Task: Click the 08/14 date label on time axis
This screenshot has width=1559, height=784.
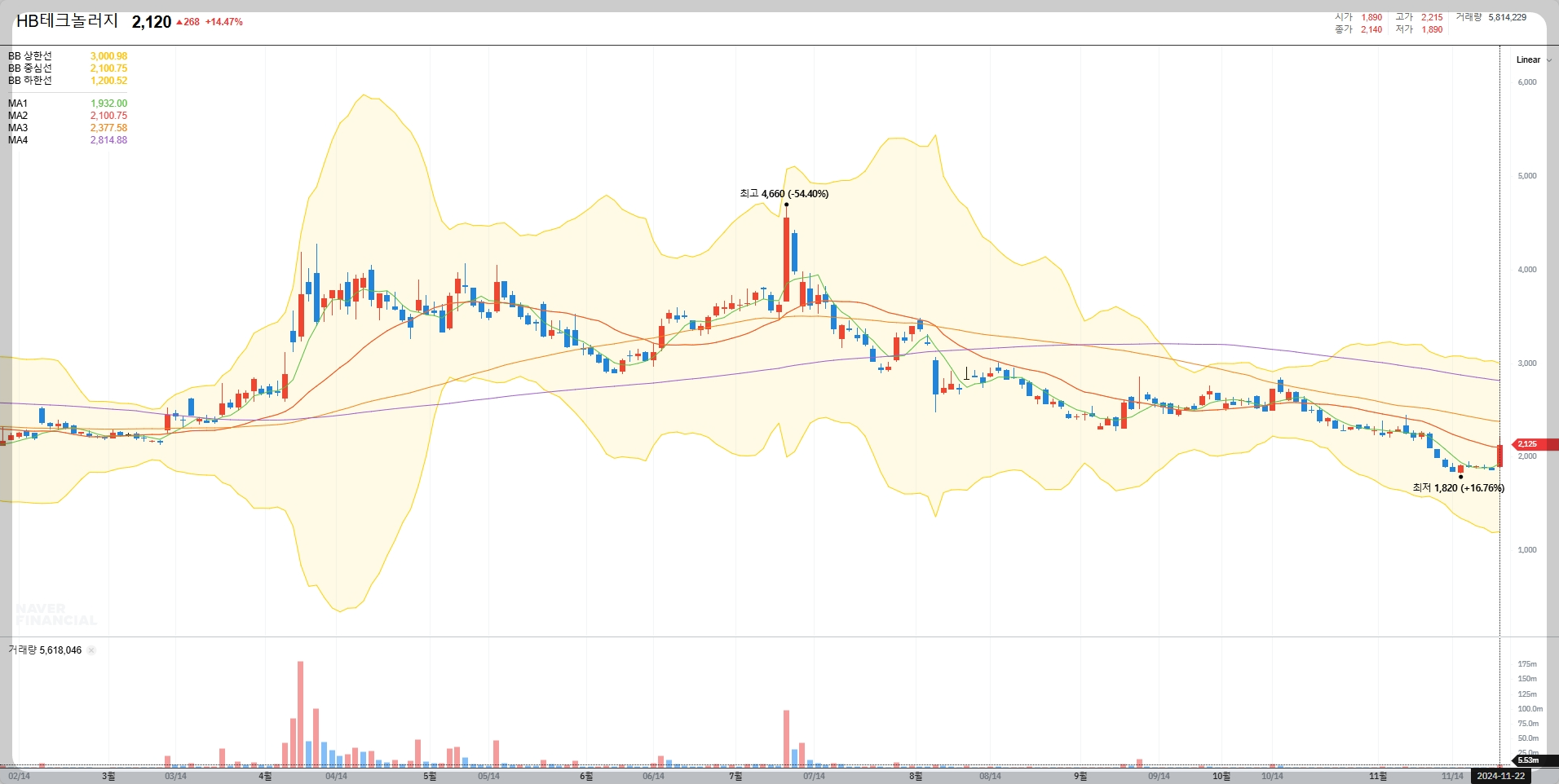Action: pos(990,777)
